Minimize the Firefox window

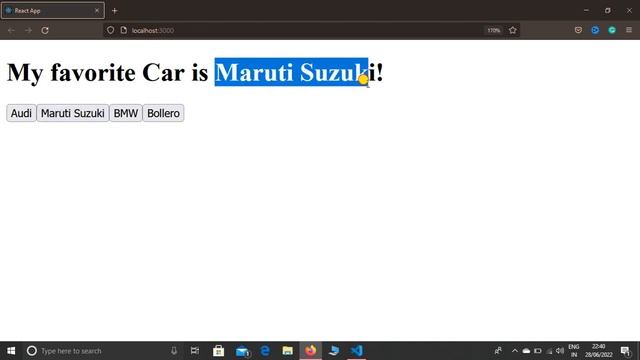click(x=586, y=11)
